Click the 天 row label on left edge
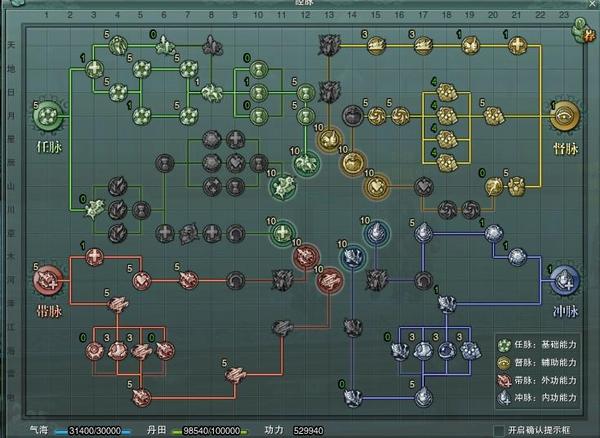This screenshot has width=600, height=438. tap(10, 45)
